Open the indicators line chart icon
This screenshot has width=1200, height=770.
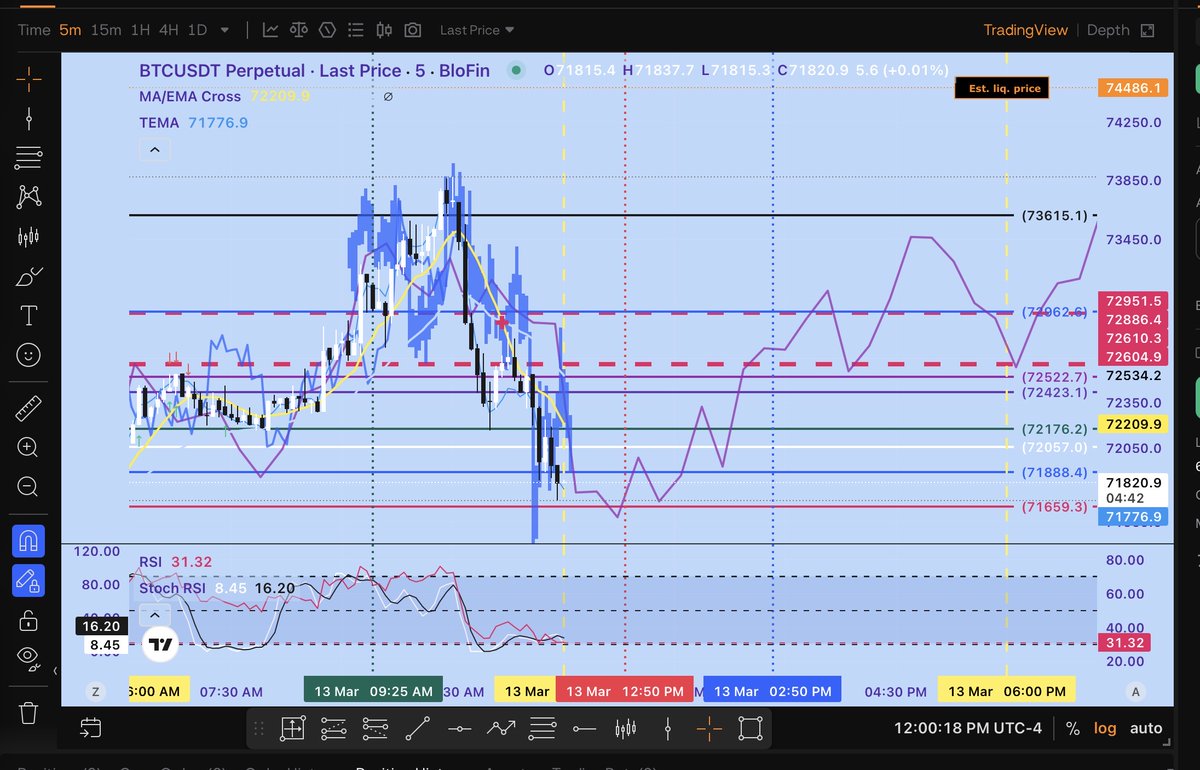click(x=271, y=30)
